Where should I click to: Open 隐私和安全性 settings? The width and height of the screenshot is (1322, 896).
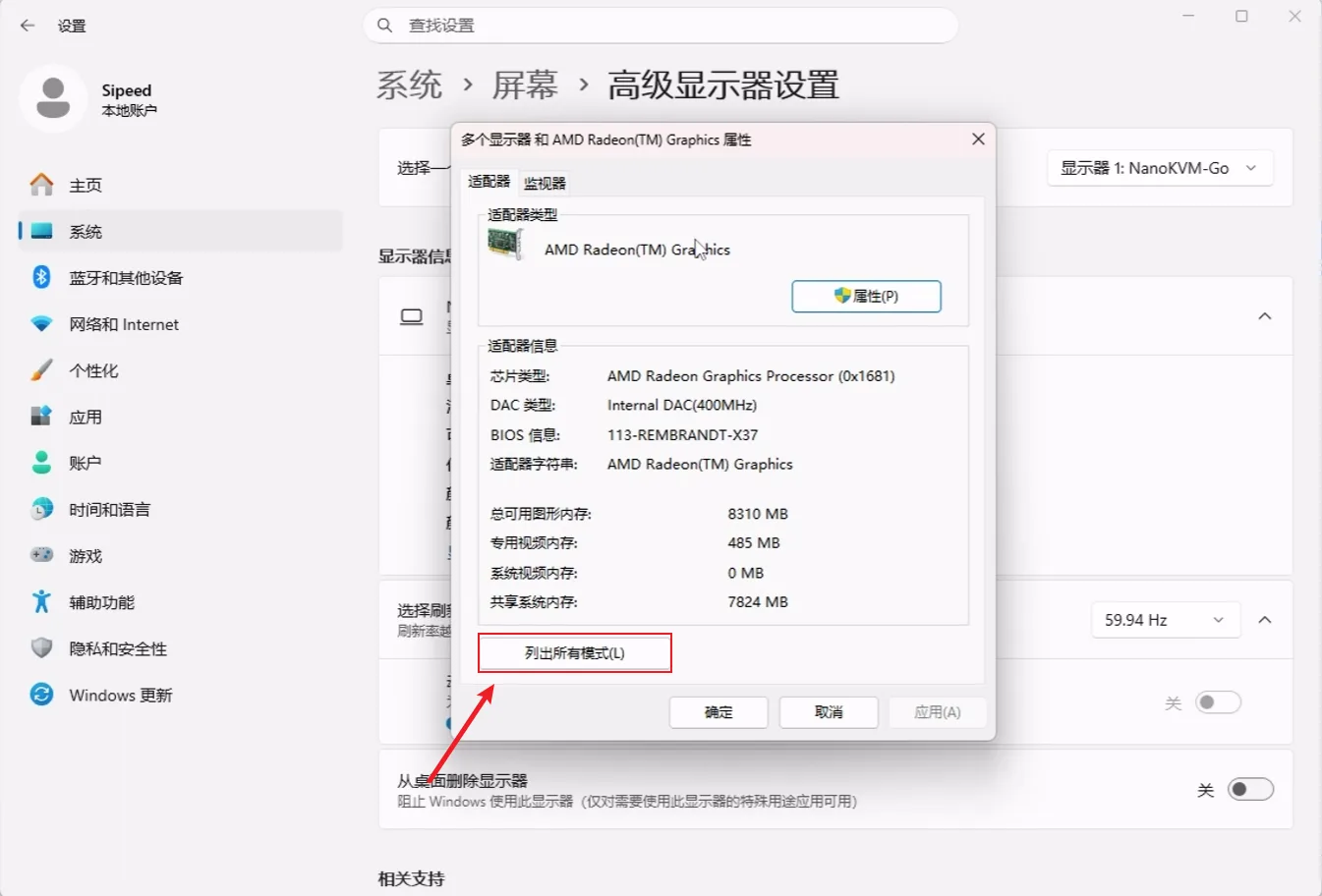180,648
